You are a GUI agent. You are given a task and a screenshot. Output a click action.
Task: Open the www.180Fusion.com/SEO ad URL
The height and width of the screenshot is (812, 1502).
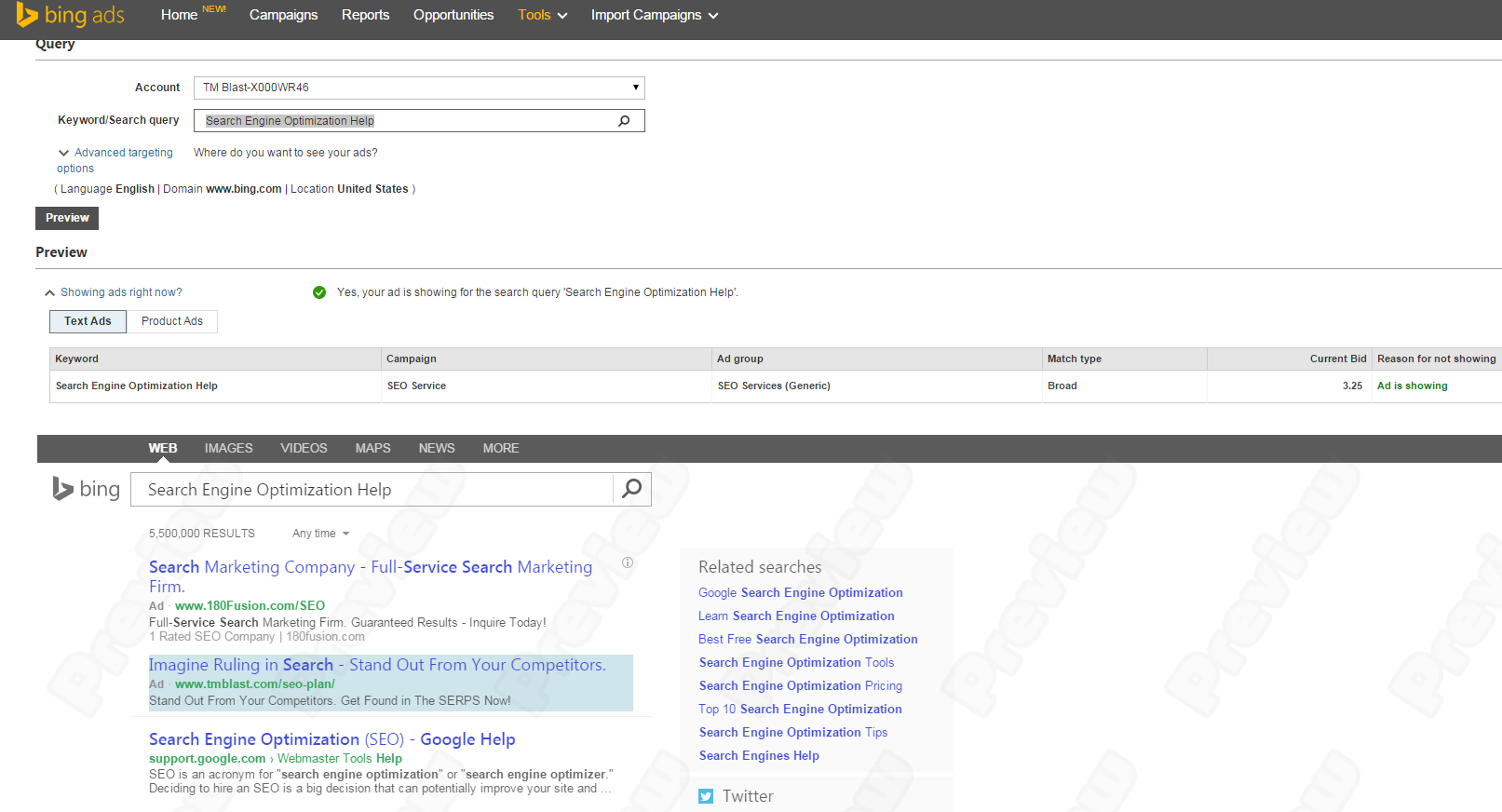pyautogui.click(x=250, y=606)
